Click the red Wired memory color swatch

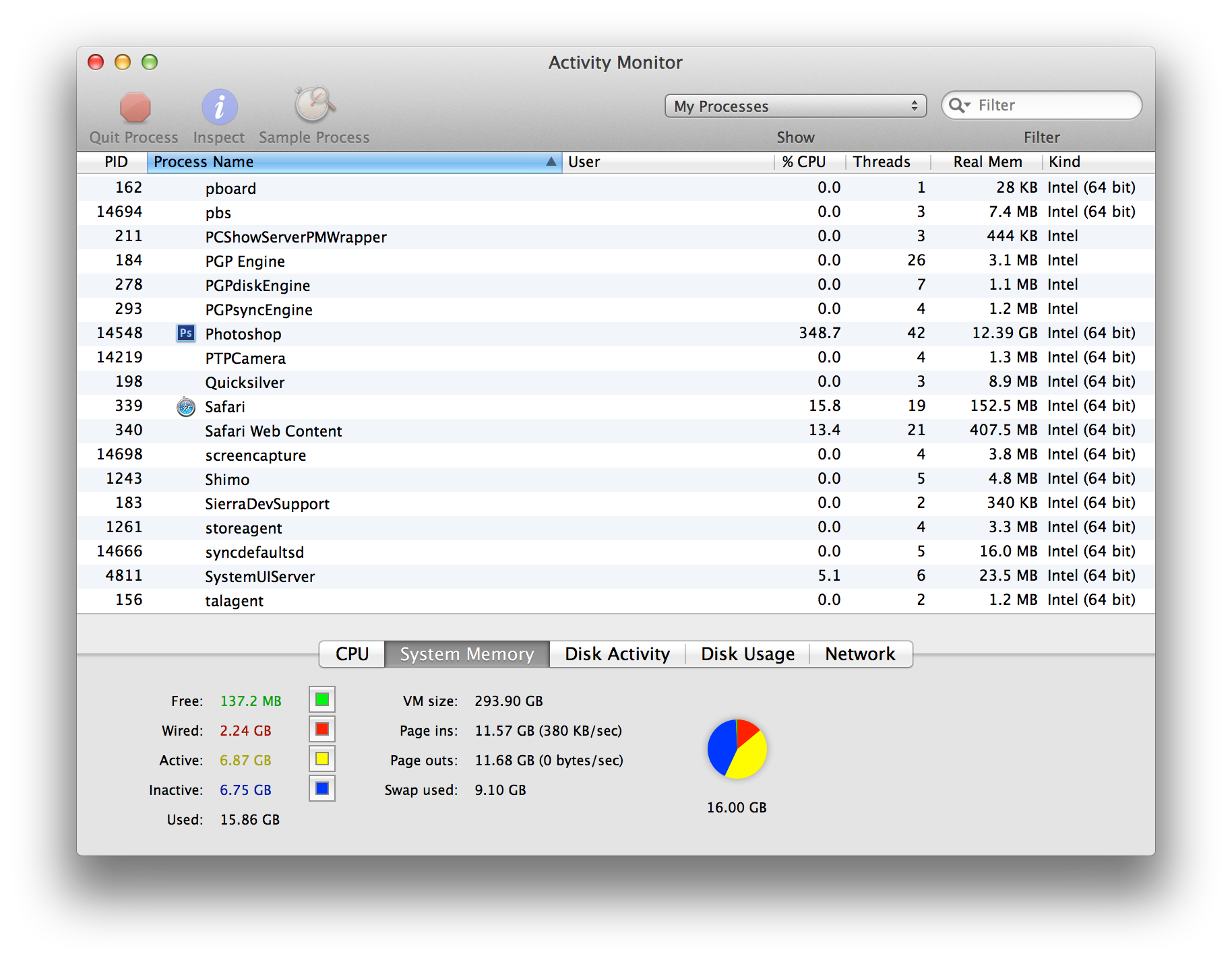[x=322, y=729]
